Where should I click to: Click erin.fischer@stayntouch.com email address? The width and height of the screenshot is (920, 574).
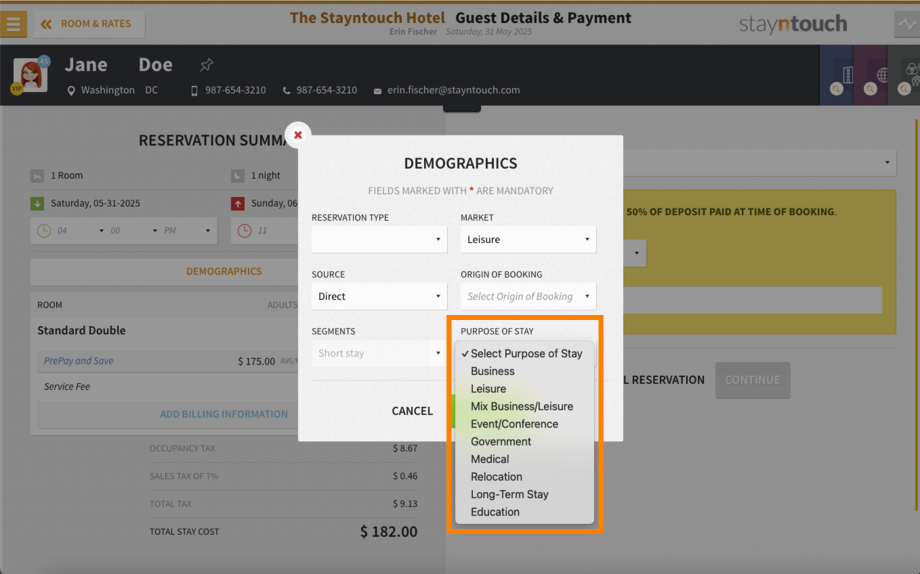click(454, 90)
